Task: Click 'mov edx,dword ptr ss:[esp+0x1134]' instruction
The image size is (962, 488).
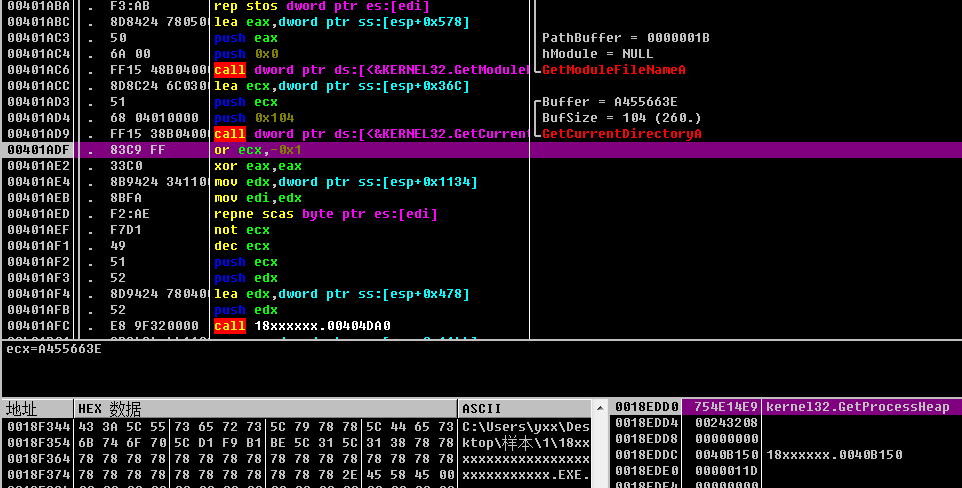Action: pyautogui.click(x=345, y=182)
